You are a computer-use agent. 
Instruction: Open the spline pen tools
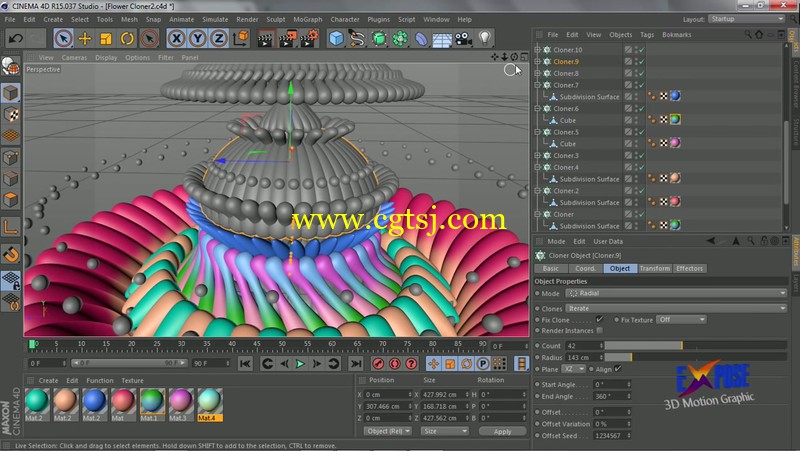357,38
